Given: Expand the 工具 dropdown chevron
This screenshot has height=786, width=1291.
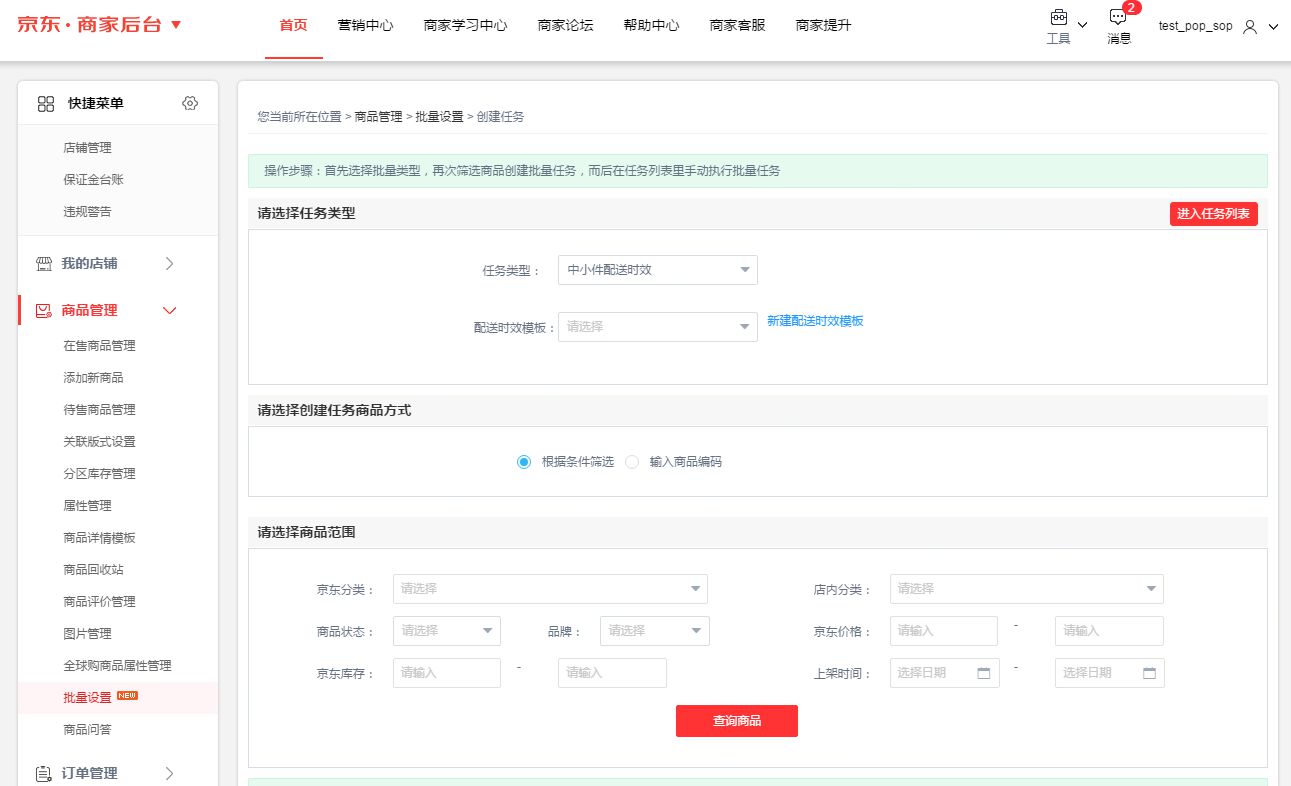Looking at the screenshot, I should click(1082, 25).
